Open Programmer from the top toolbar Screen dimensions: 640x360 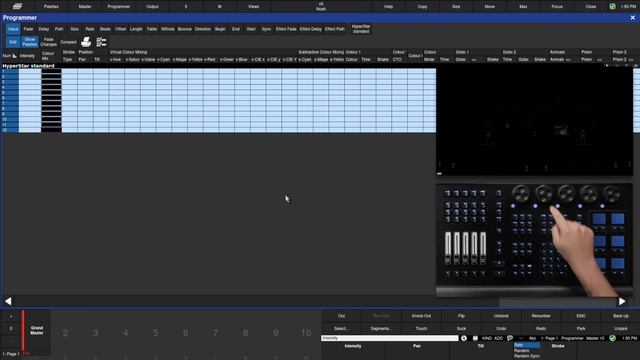tap(119, 6)
